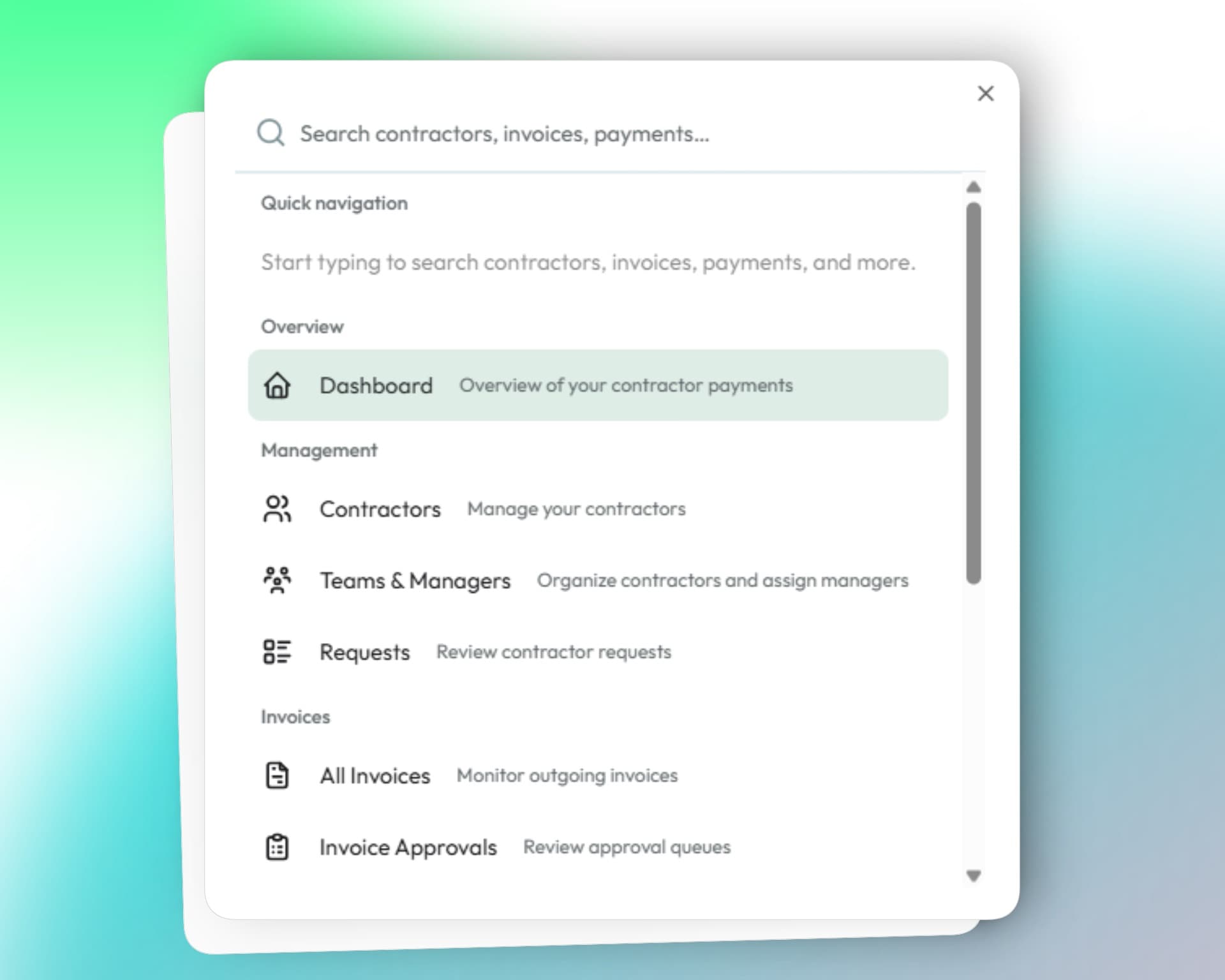1225x980 pixels.
Task: Go to Teams & Managers
Action: tap(415, 581)
